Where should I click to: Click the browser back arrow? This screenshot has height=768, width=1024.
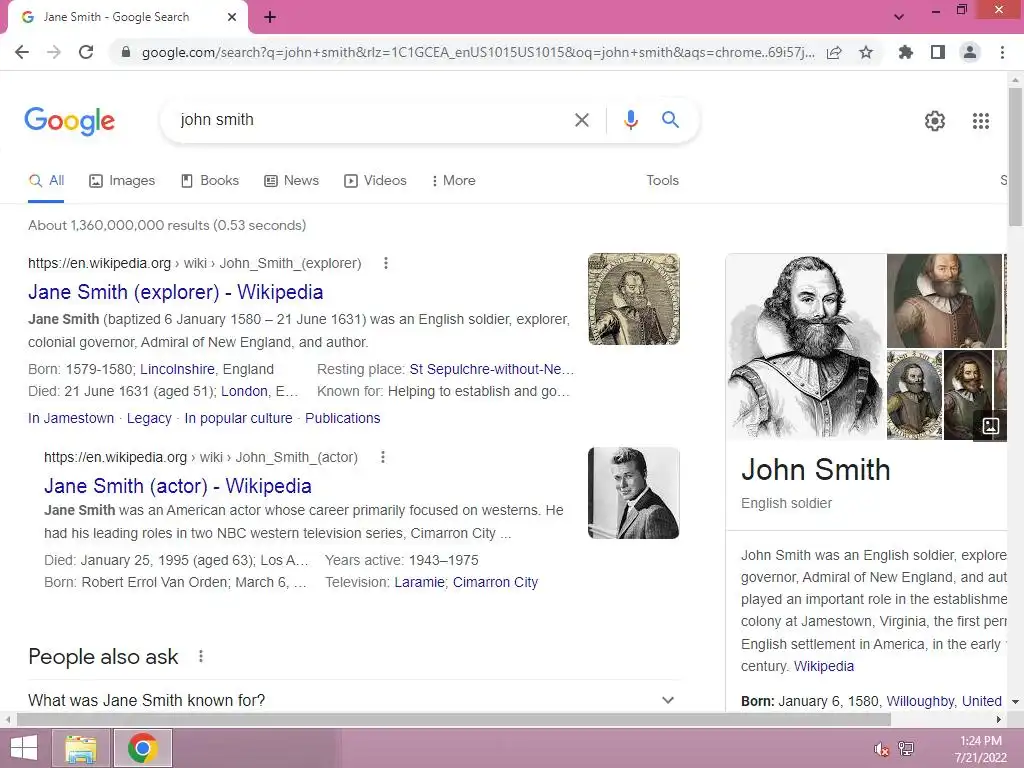[22, 52]
